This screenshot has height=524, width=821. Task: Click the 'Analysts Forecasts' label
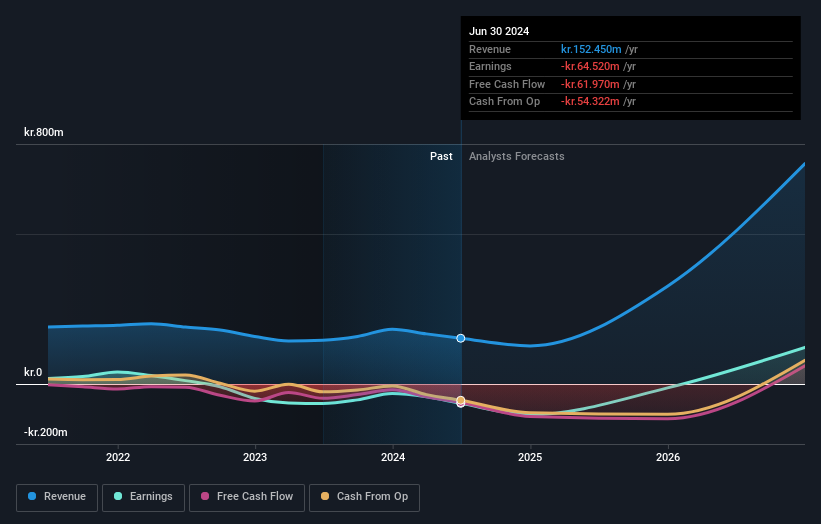517,156
